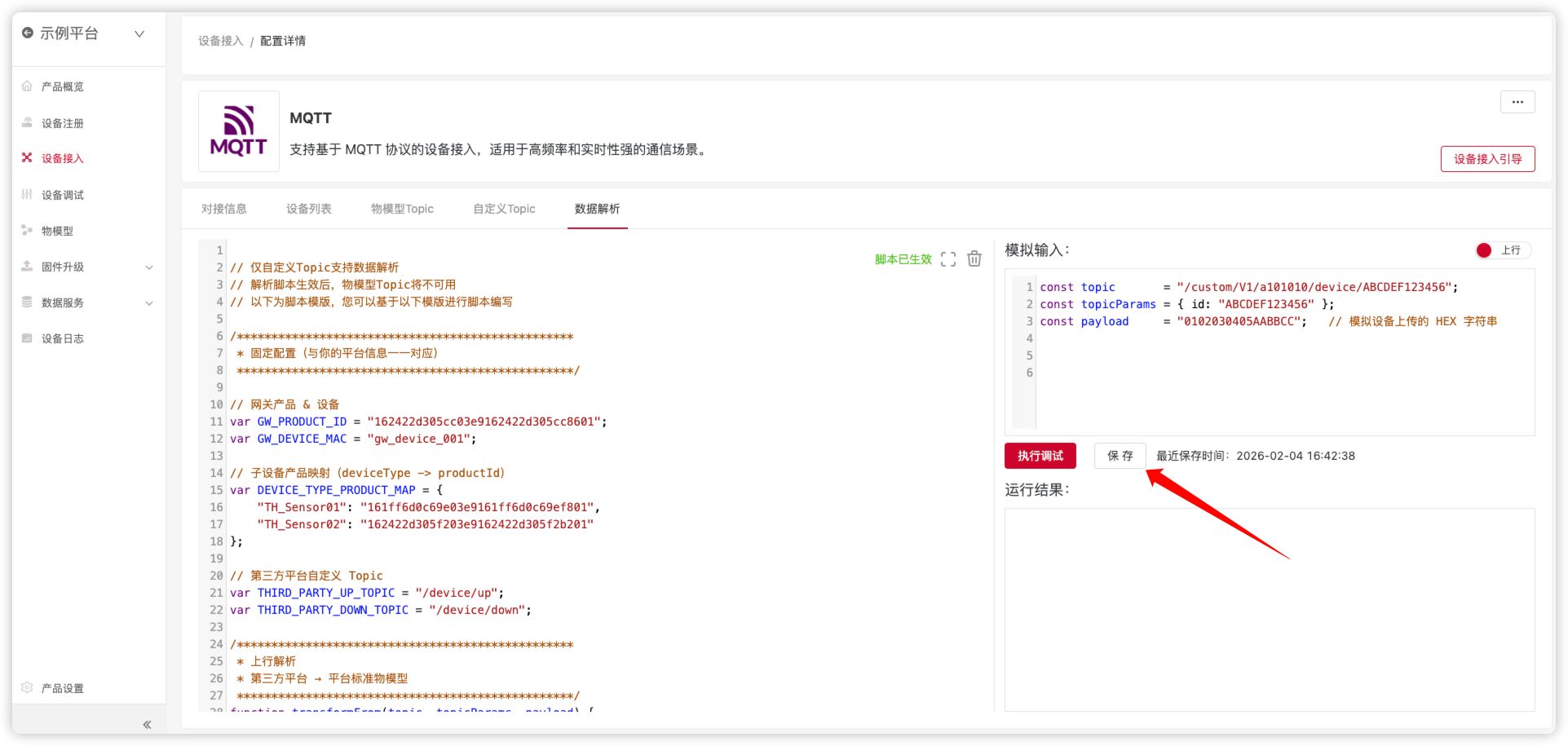Image resolution: width=1568 pixels, height=746 pixels.
Task: Click the 设备接入引导 button
Action: coord(1487,159)
